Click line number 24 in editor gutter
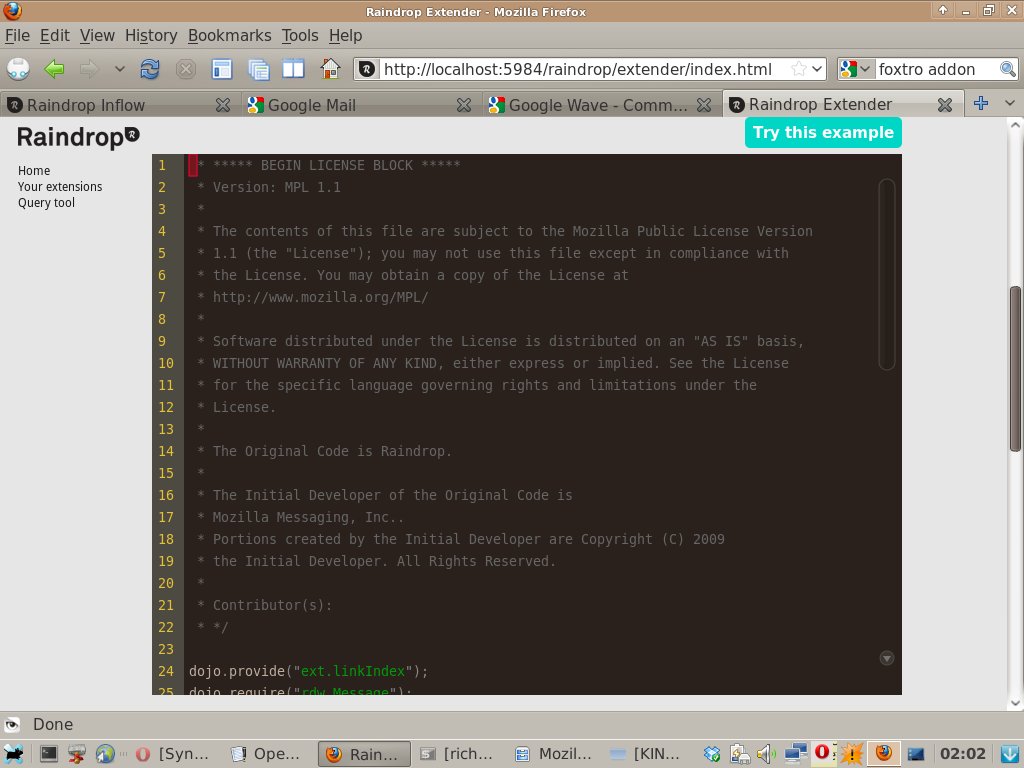This screenshot has height=768, width=1024. [166, 671]
